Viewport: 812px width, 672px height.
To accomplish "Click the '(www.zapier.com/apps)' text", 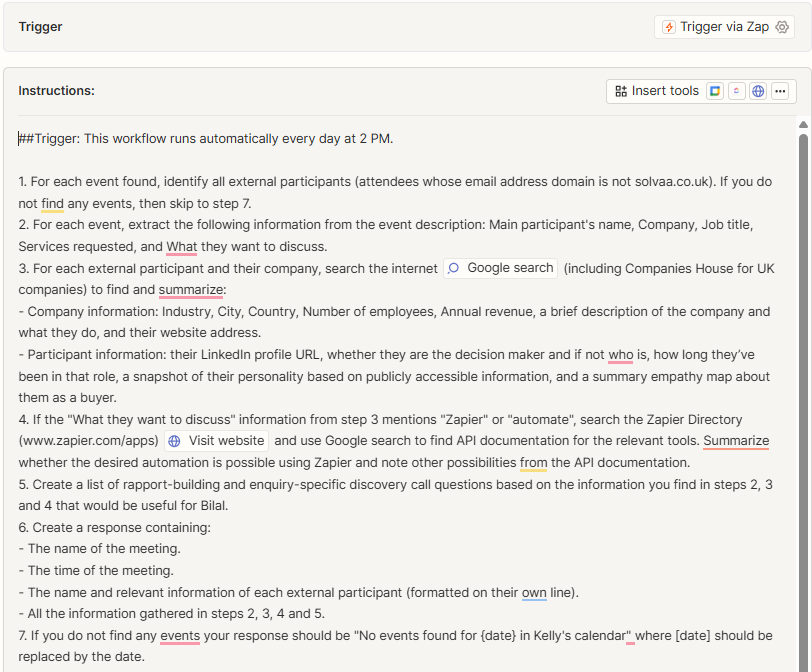I will pos(89,441).
